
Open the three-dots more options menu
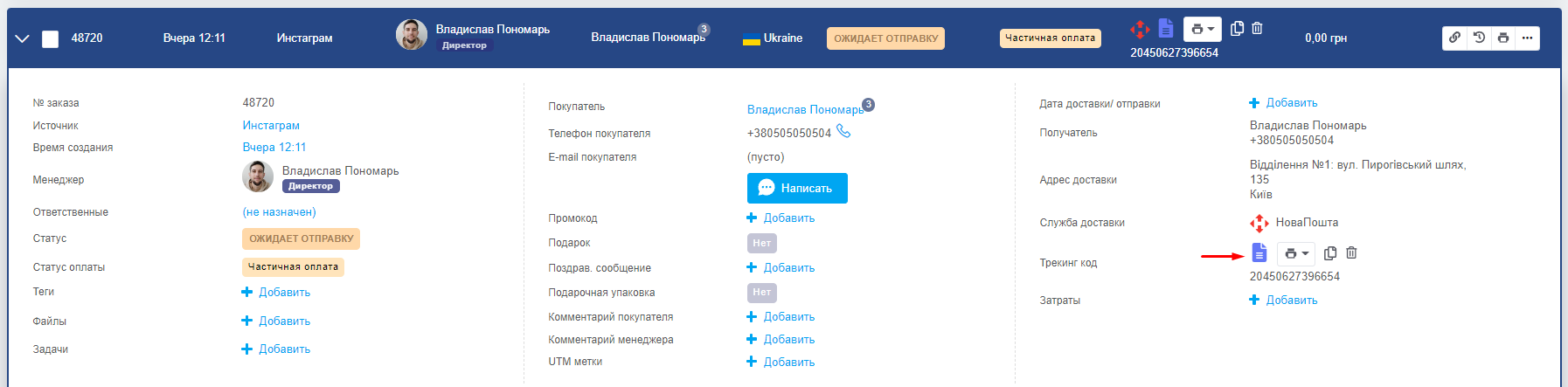[x=1527, y=38]
